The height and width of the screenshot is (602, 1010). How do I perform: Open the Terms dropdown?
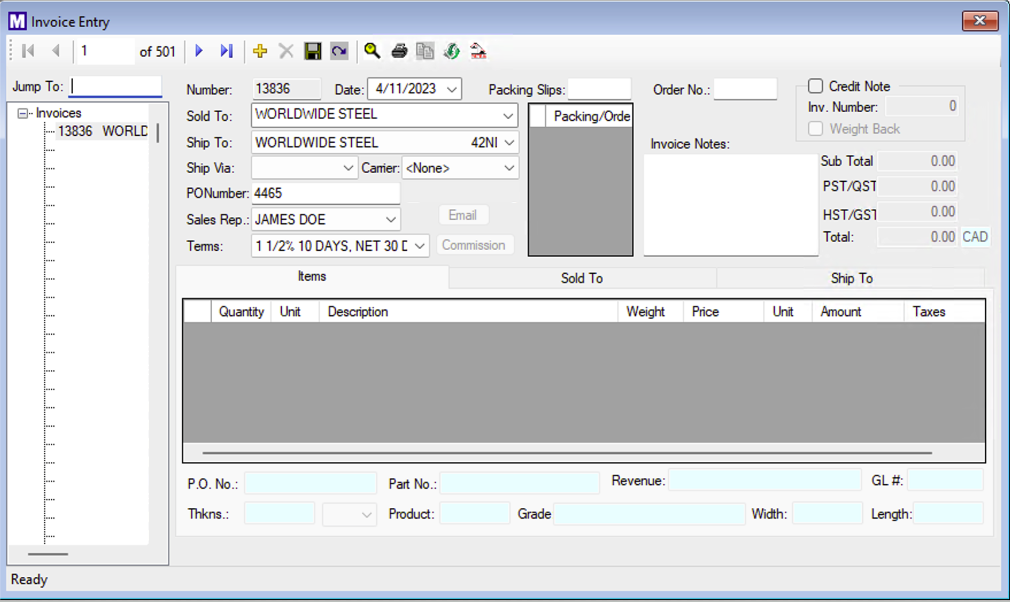(419, 246)
